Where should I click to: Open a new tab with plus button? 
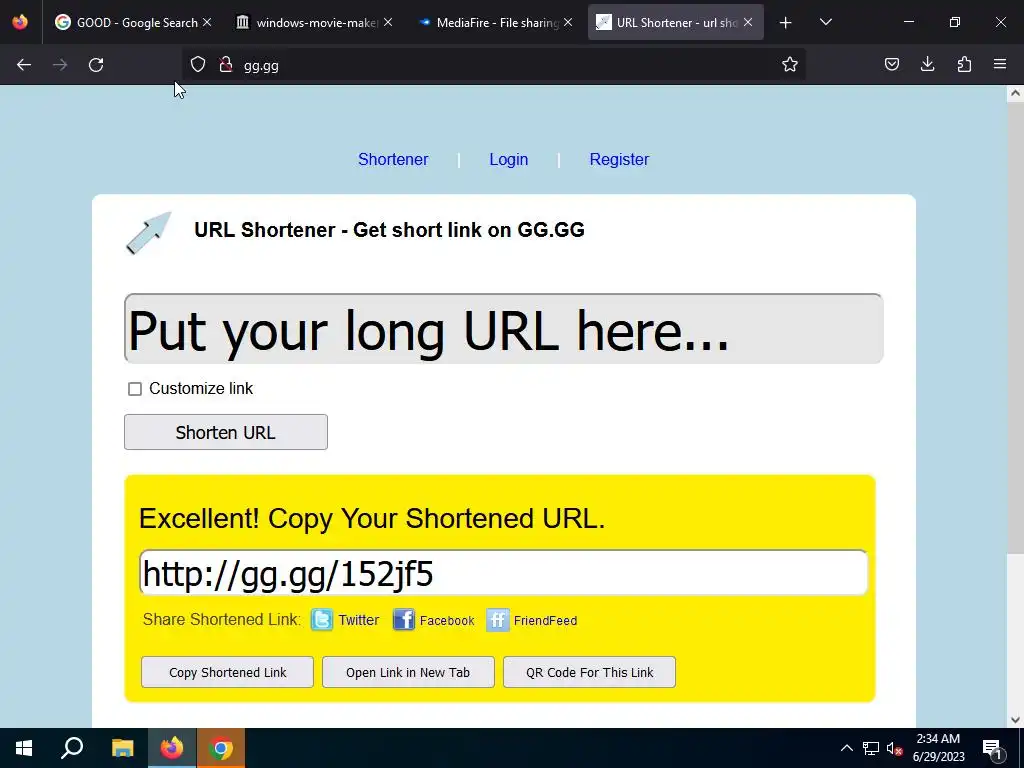(785, 23)
